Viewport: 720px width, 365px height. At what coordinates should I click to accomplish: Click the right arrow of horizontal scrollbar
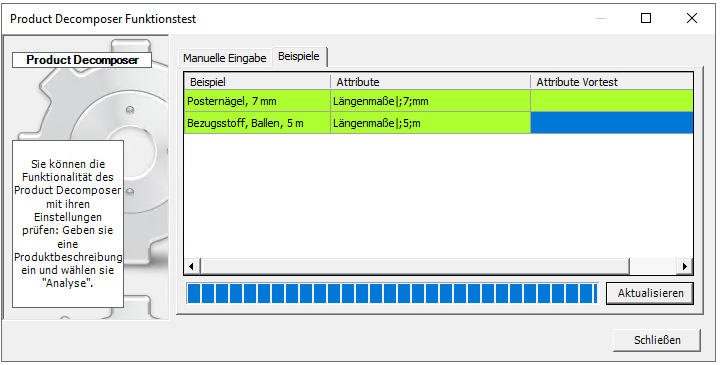[685, 266]
